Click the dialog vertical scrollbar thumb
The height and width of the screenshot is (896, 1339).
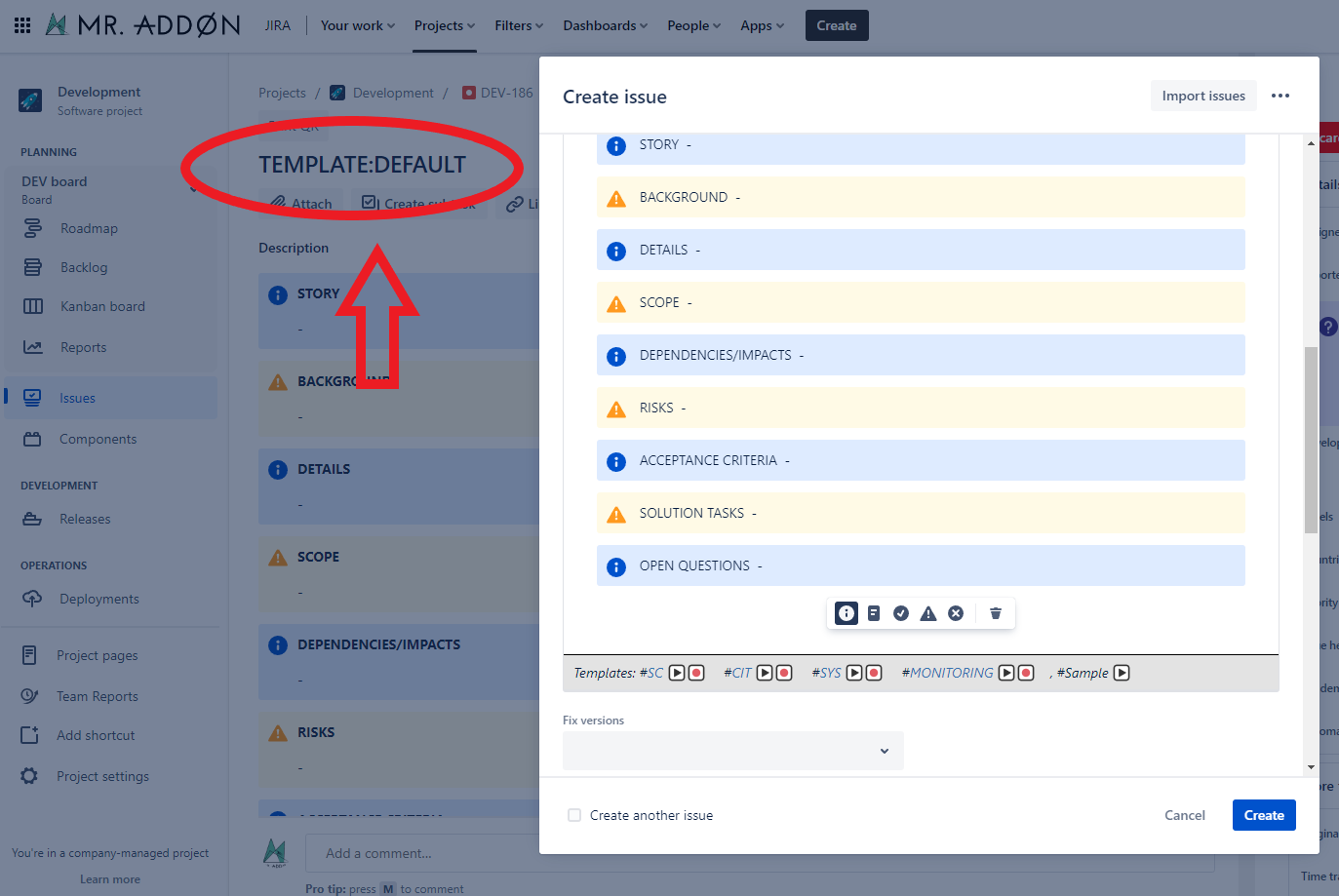pyautogui.click(x=1311, y=439)
